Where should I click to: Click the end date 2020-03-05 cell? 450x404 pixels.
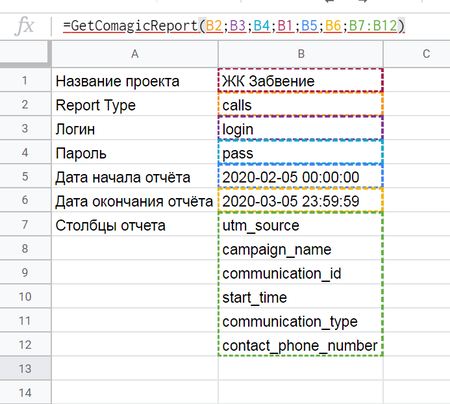(x=301, y=201)
